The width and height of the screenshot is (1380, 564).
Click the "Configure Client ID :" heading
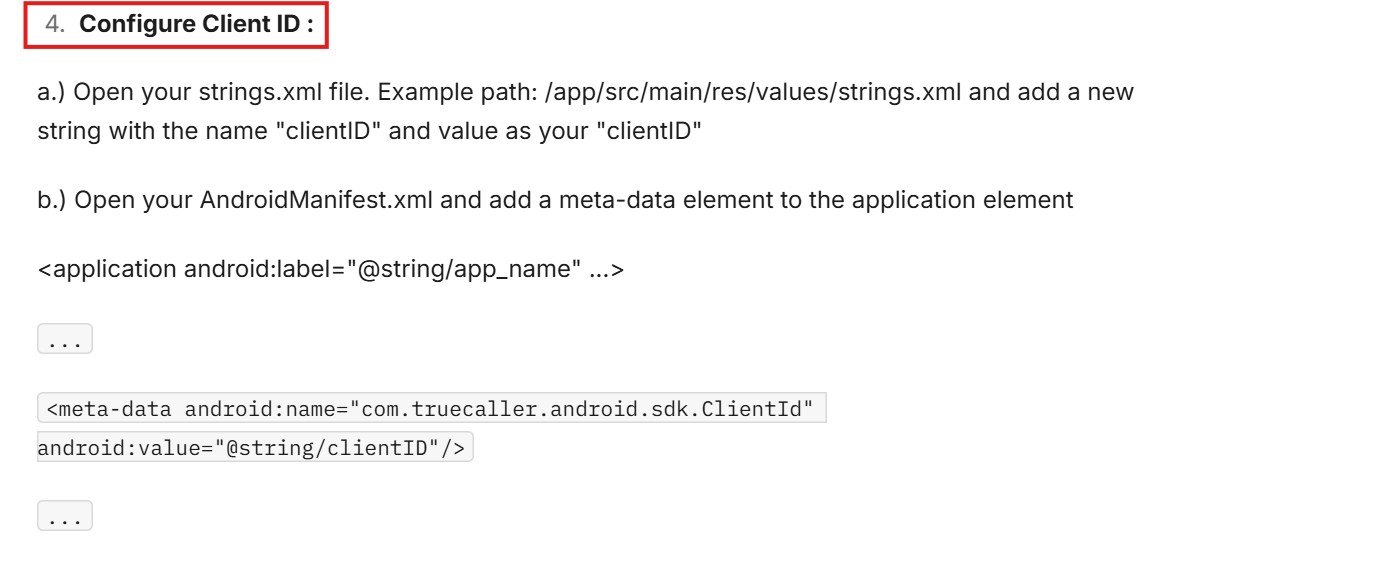pos(196,25)
